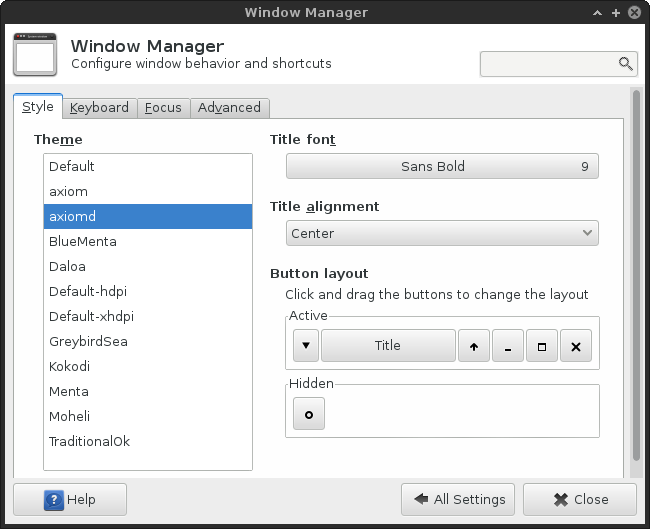Click the Help button
650x529 pixels.
coord(70,499)
